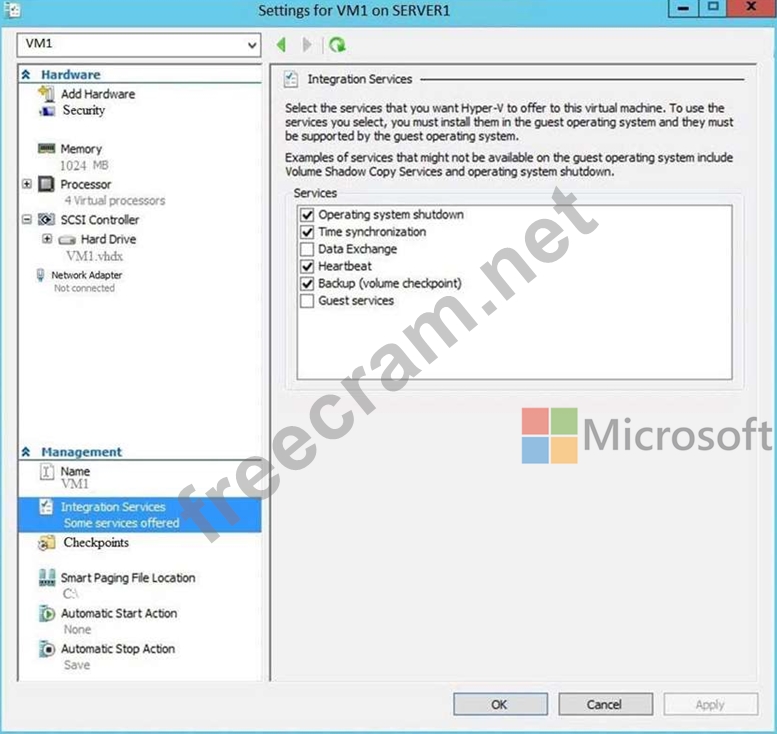
Task: Close the Settings for VM1 window
Action: tap(751, 8)
